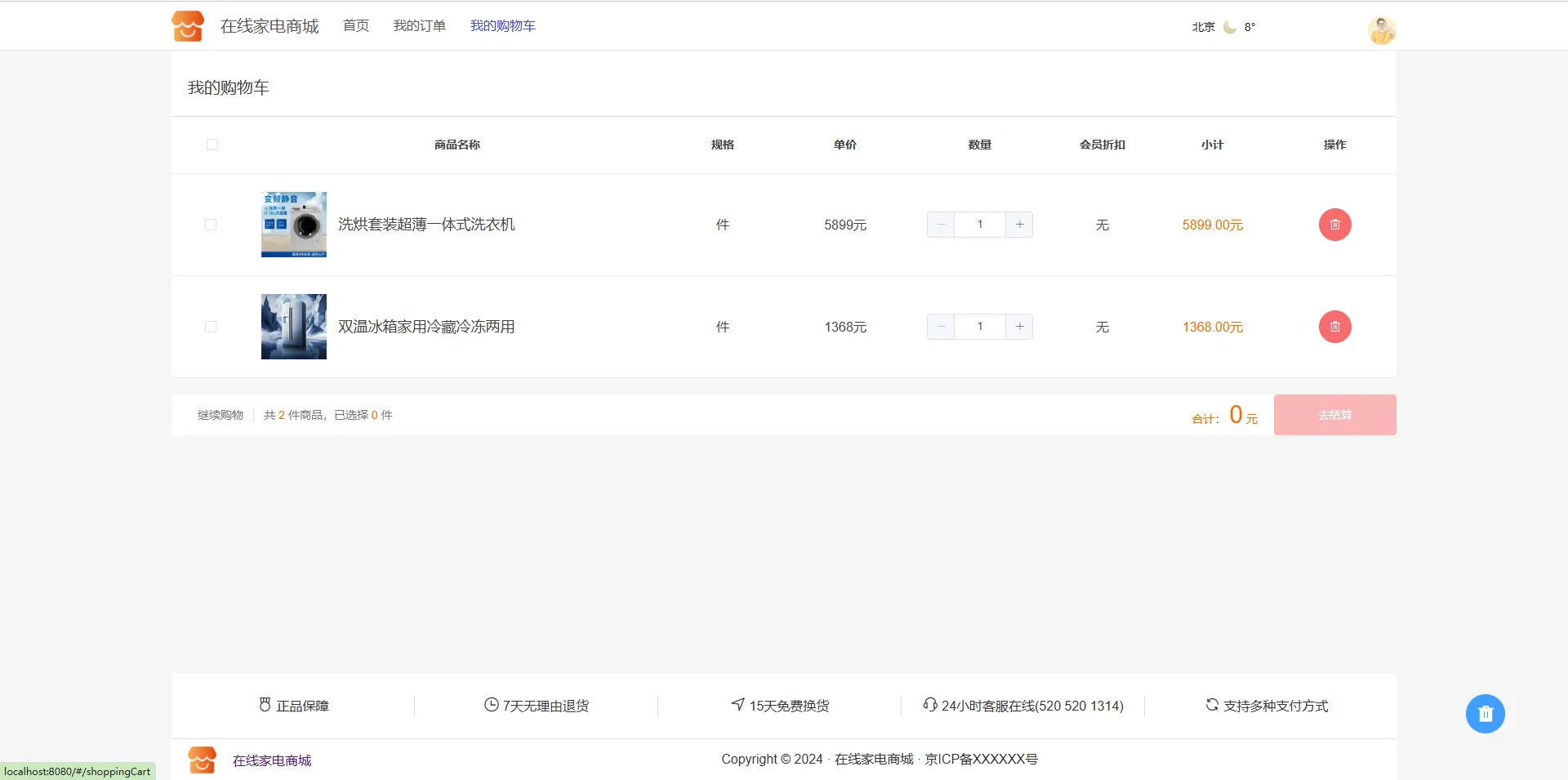Screen dimensions: 1568x780
Task: Open the user avatar in the top right
Action: (x=1381, y=30)
